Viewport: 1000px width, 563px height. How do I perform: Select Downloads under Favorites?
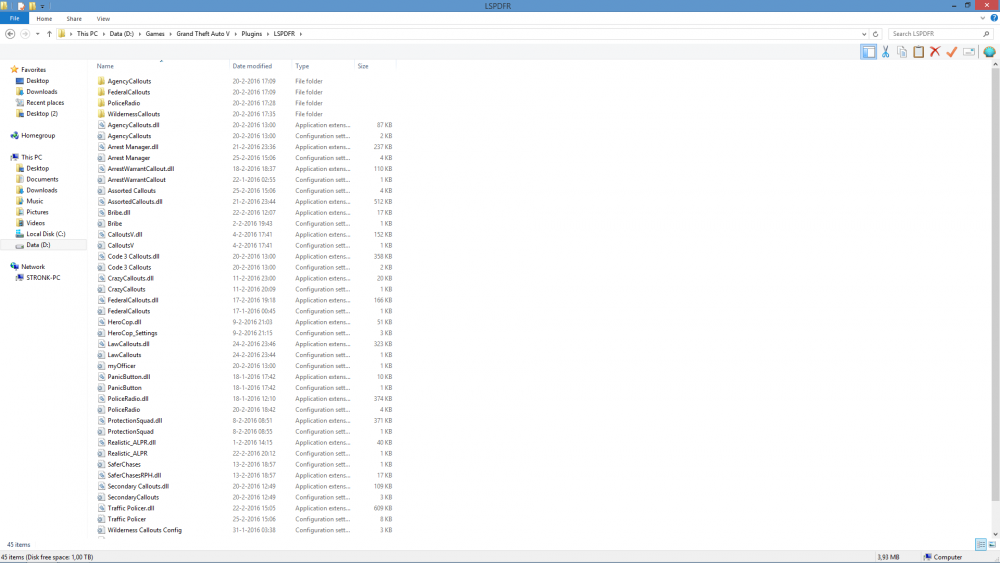[x=41, y=92]
